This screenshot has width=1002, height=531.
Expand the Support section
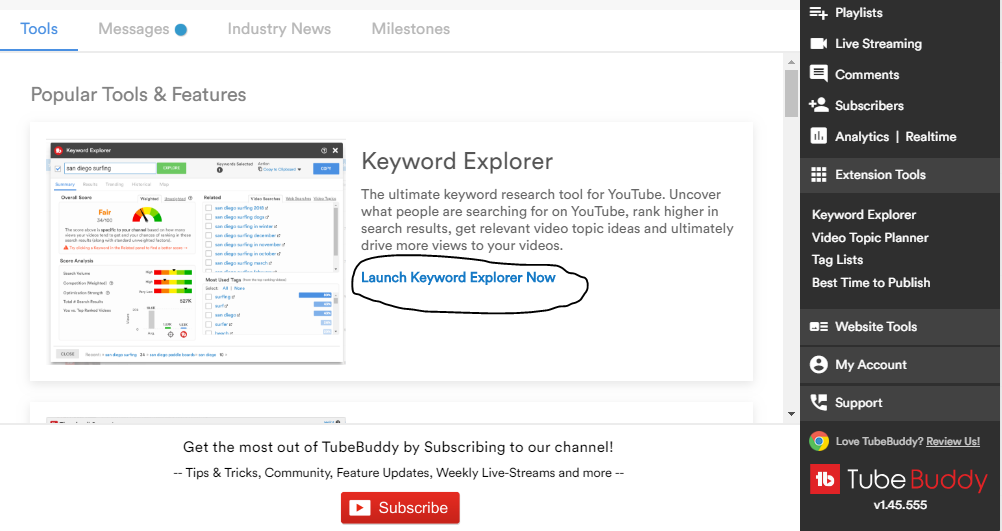[900, 403]
